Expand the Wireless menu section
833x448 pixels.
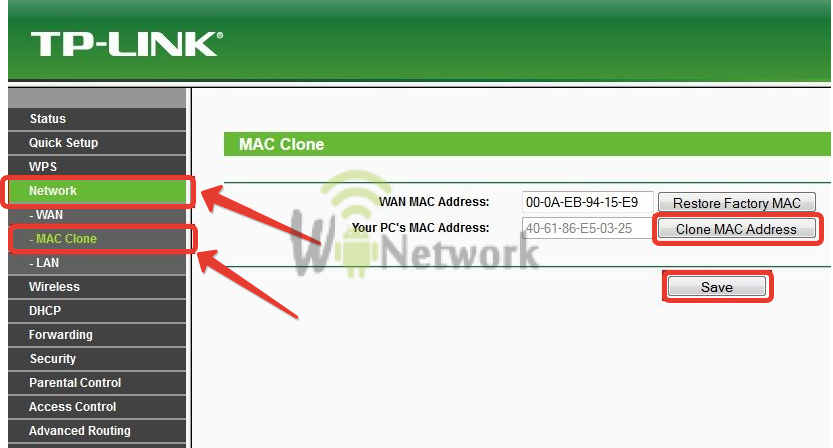(97, 287)
